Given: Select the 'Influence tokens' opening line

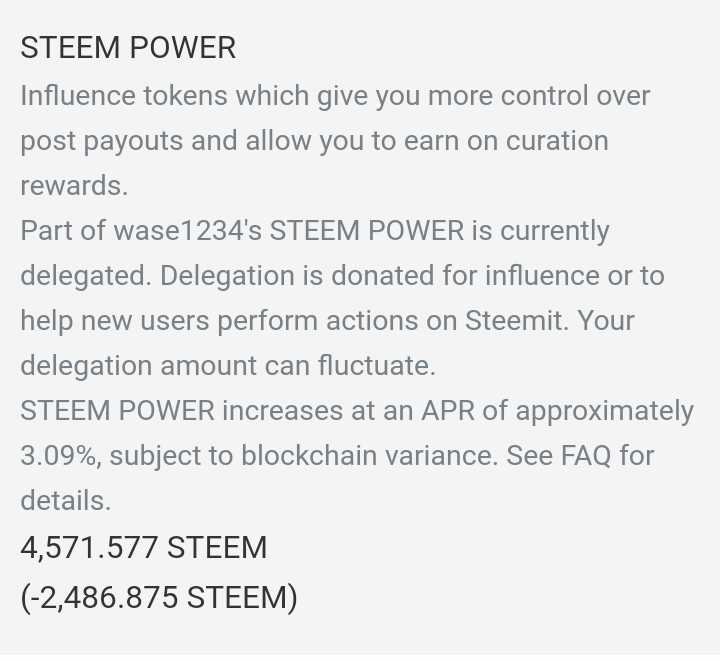Looking at the screenshot, I should pos(124,95).
